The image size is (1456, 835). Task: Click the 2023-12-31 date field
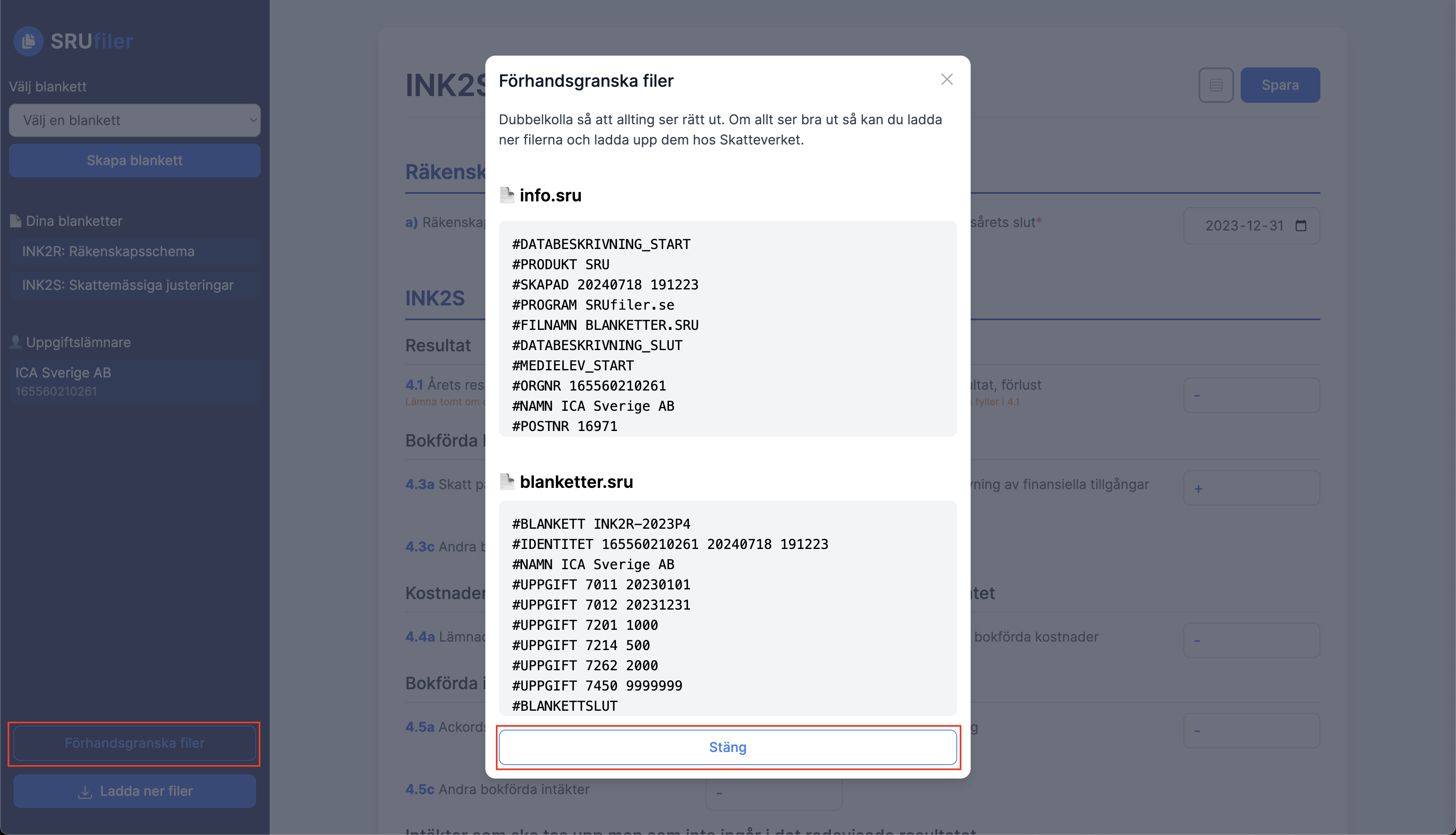1251,226
